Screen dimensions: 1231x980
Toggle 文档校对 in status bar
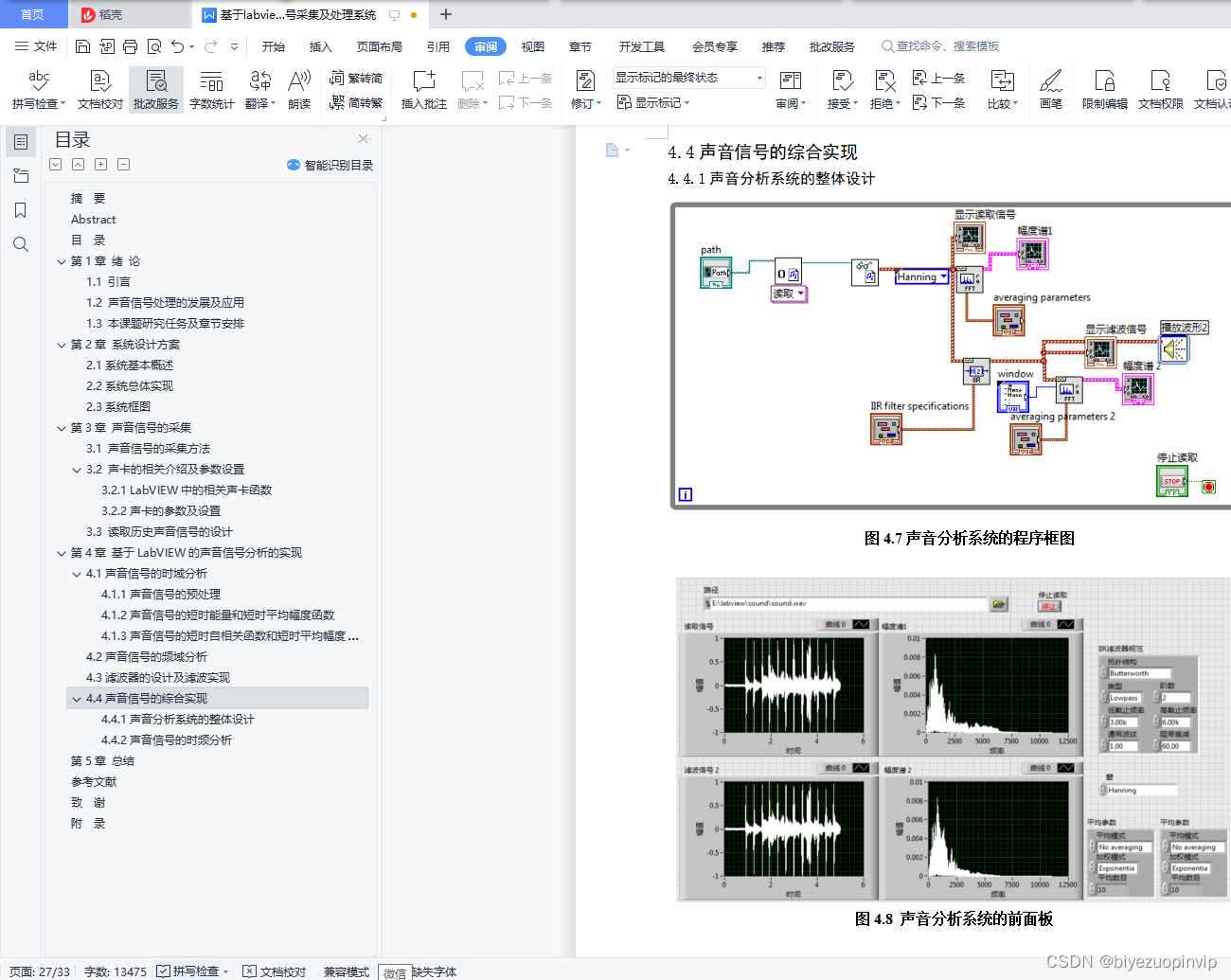(275, 971)
